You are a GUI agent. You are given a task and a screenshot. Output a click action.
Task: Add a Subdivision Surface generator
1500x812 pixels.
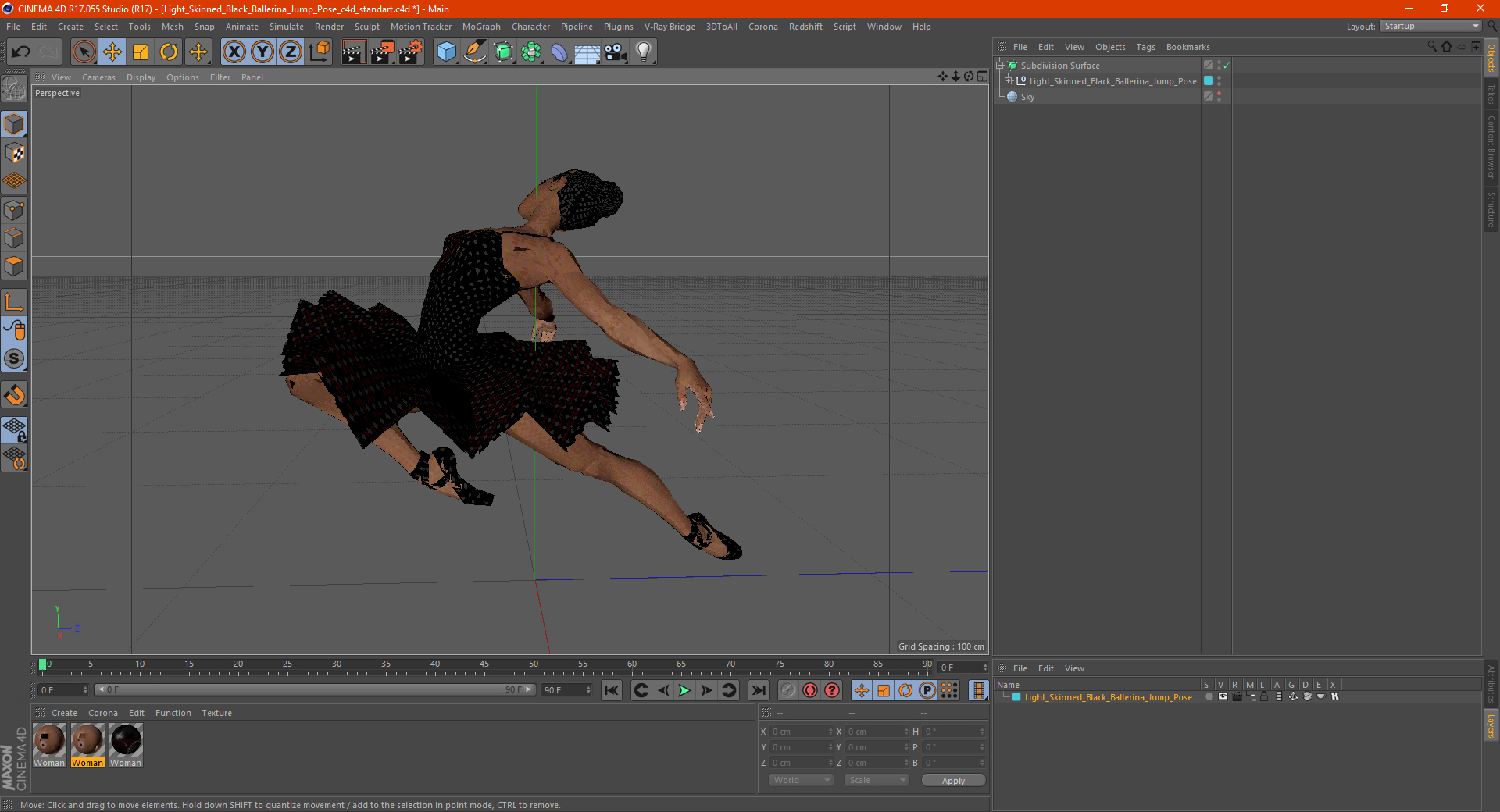[x=504, y=52]
